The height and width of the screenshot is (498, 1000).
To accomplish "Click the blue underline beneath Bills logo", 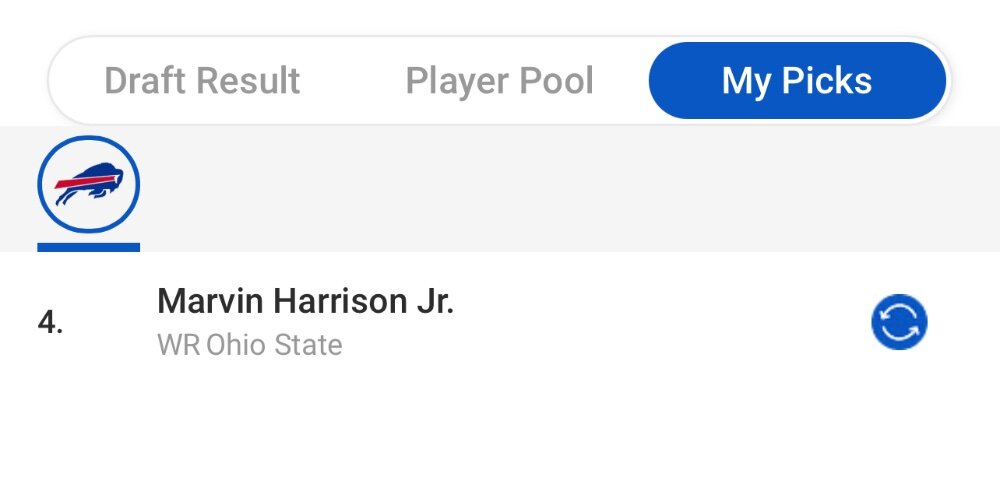I will tap(89, 247).
